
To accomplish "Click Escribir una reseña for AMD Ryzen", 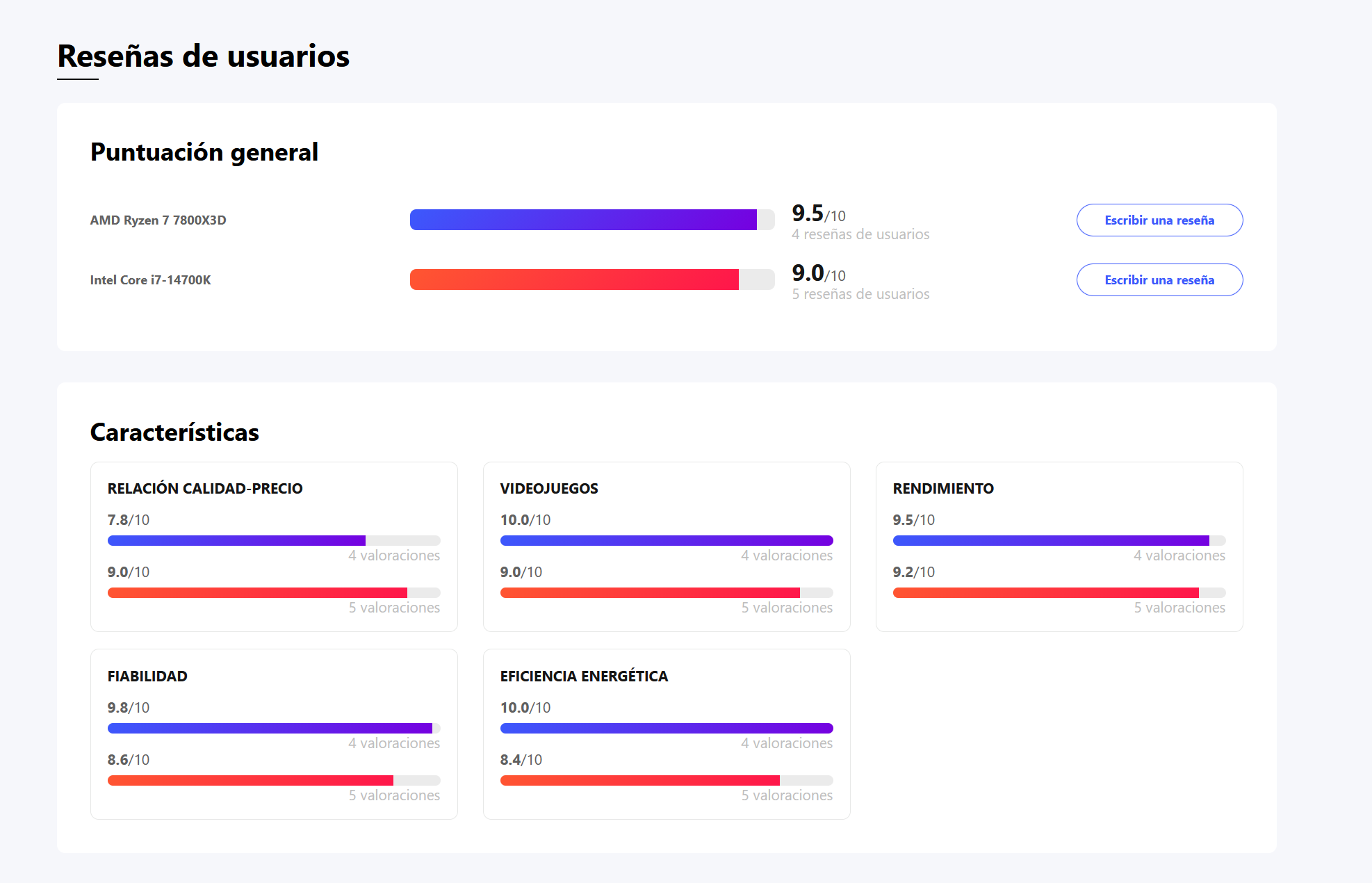I will tap(1159, 220).
